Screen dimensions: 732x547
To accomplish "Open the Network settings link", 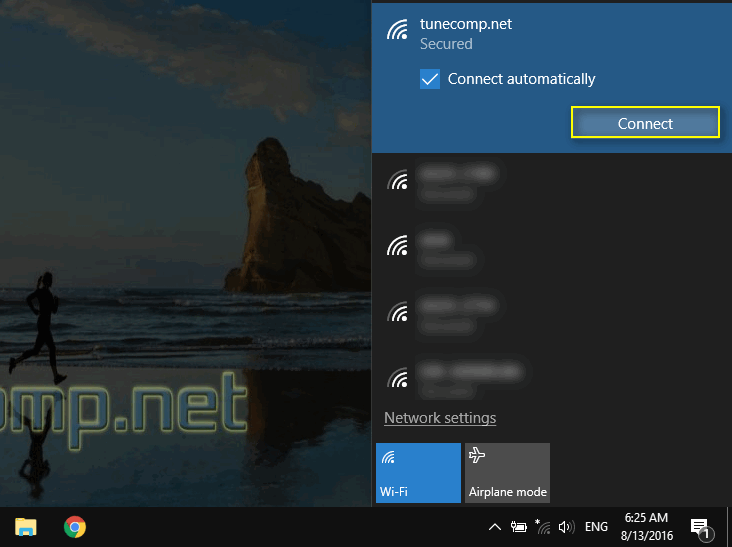I will click(x=440, y=418).
